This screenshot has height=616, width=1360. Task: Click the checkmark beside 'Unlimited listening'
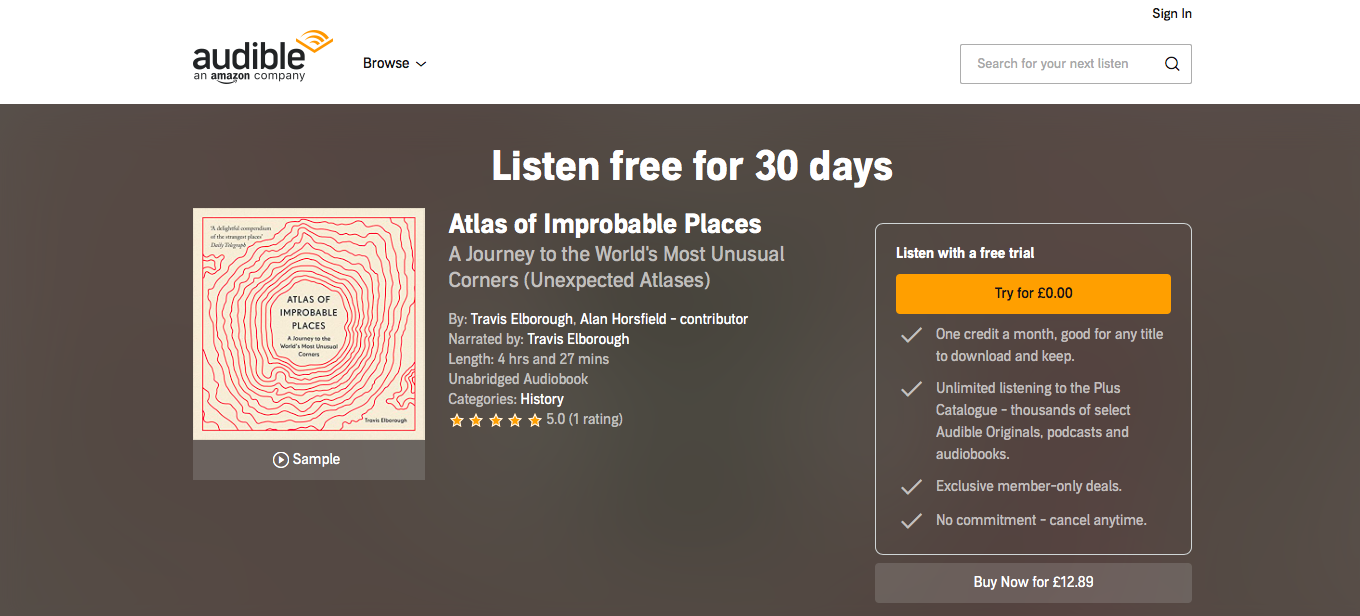(x=911, y=389)
